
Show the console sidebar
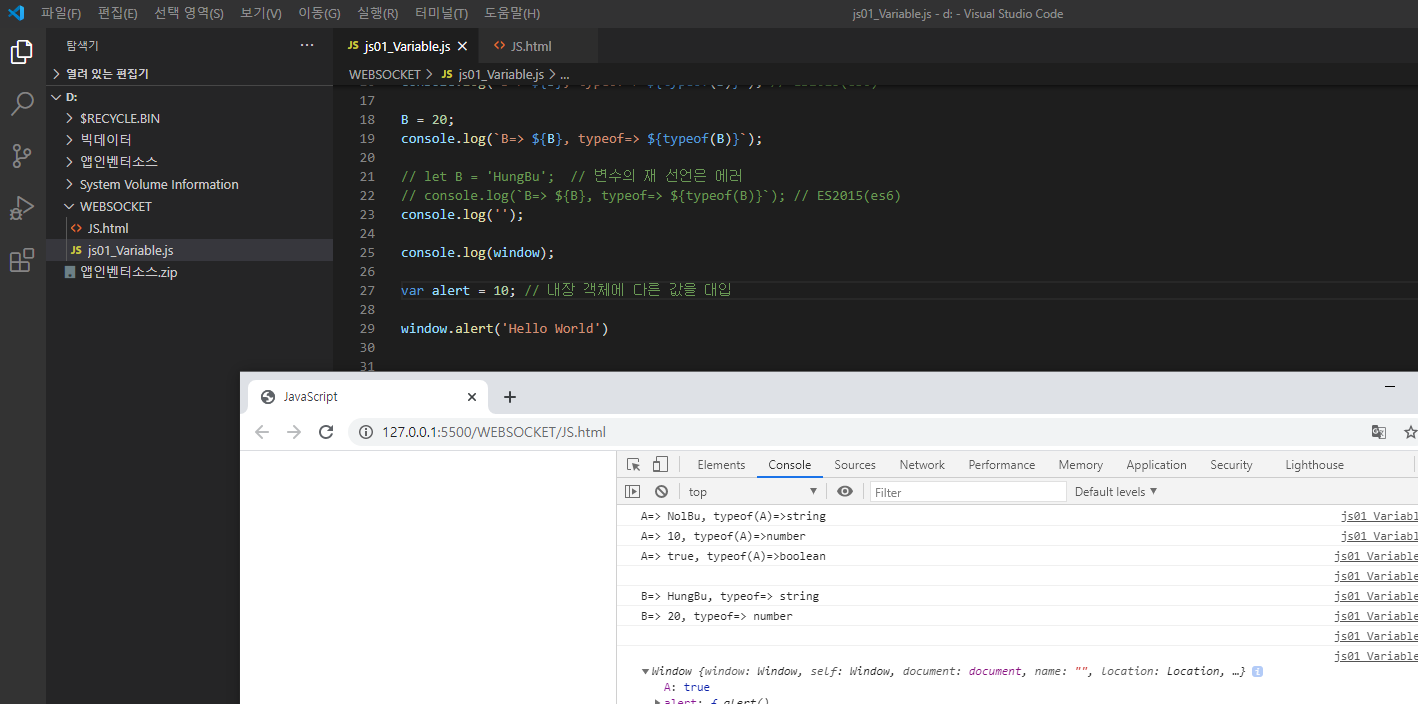tap(633, 491)
